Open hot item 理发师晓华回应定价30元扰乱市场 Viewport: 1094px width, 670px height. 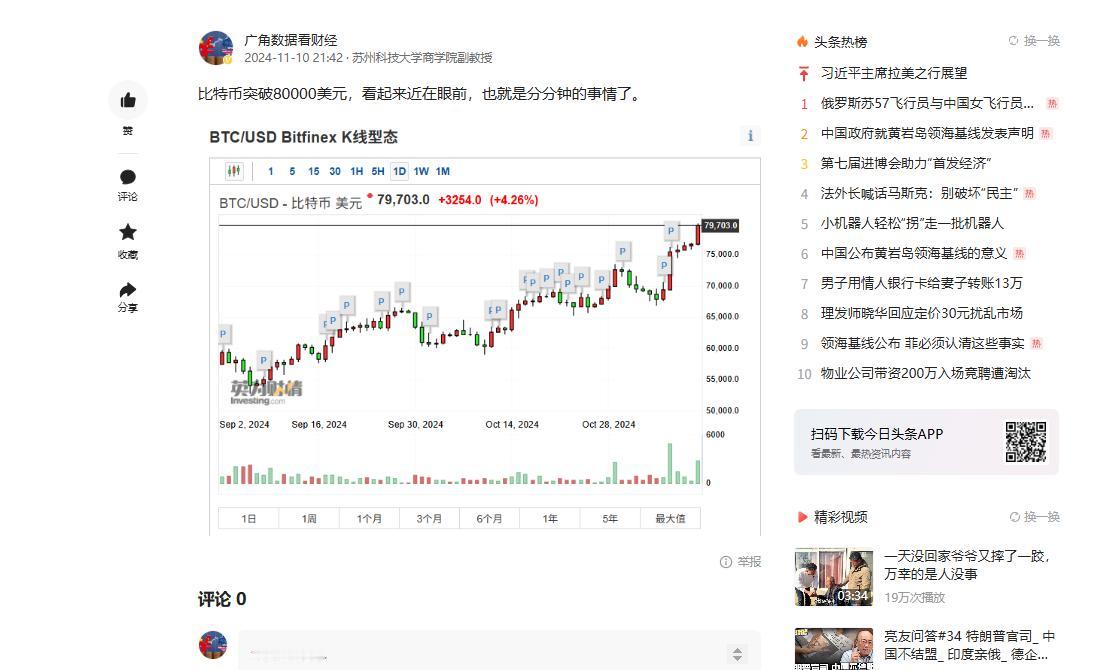[x=922, y=313]
